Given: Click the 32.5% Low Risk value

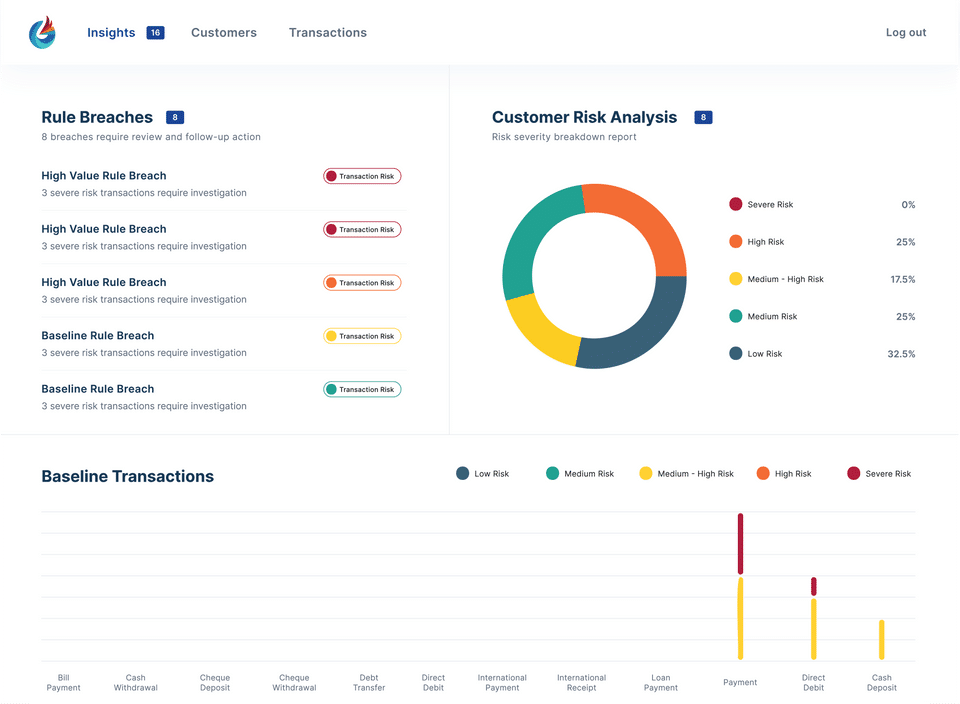Looking at the screenshot, I should (x=901, y=354).
